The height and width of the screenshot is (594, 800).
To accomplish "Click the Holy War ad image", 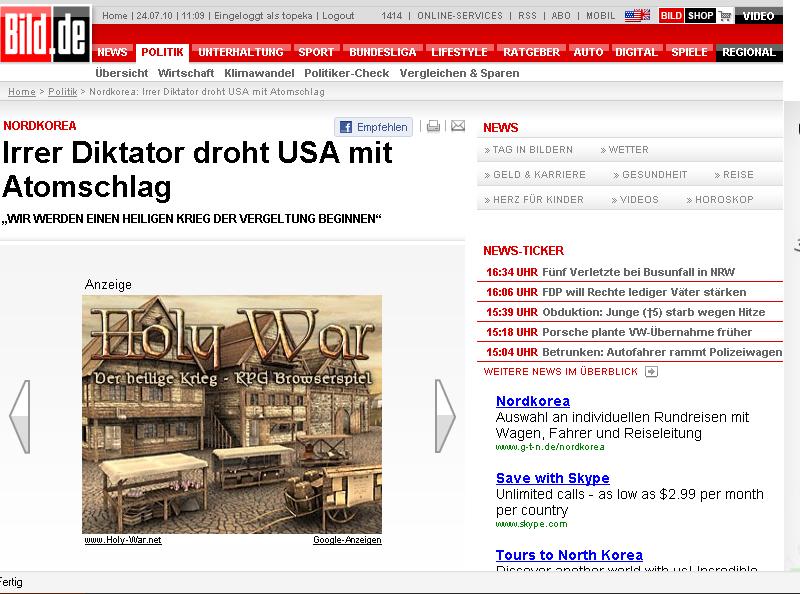I will [232, 414].
